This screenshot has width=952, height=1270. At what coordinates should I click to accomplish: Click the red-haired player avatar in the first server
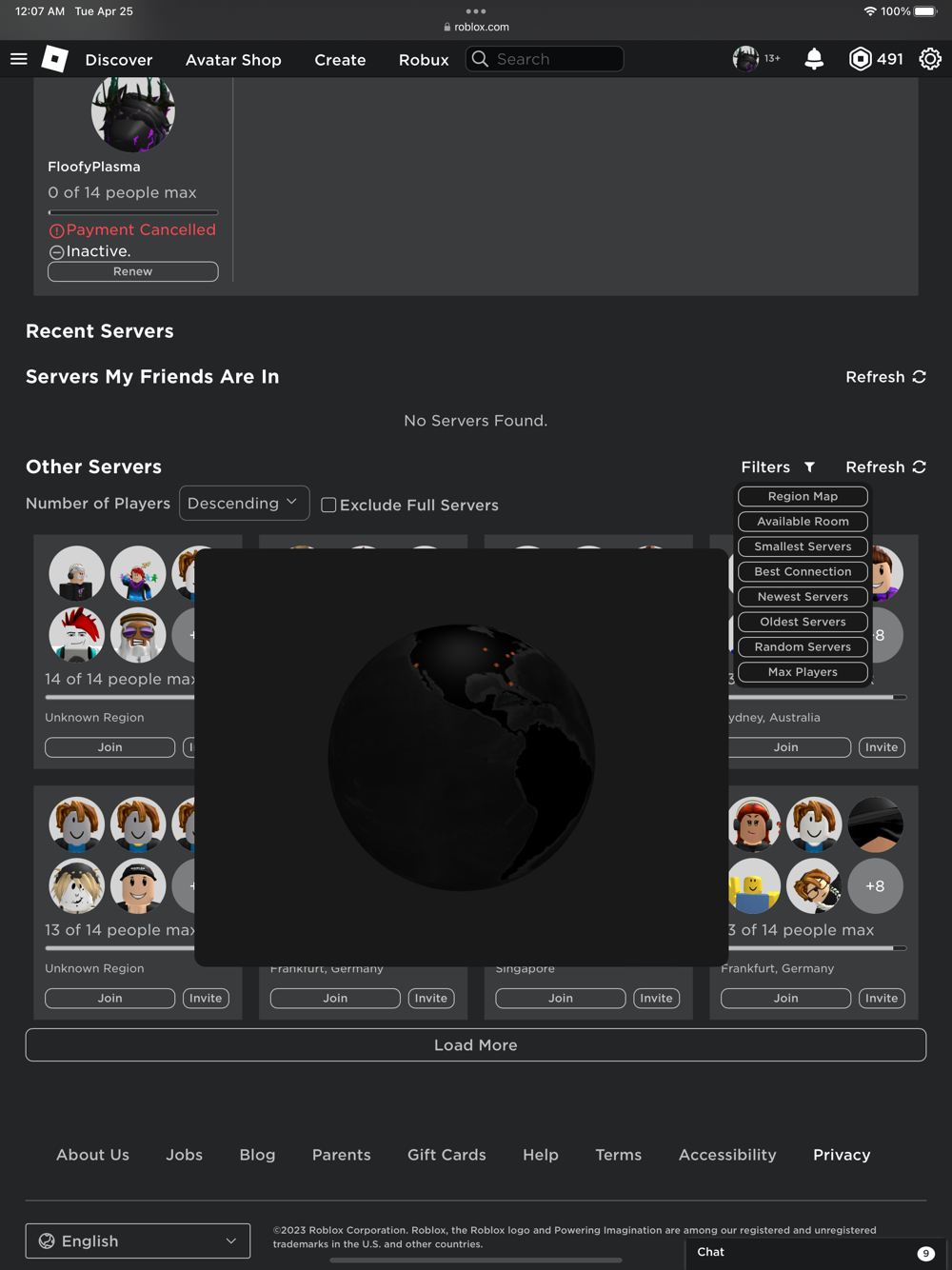pos(77,635)
